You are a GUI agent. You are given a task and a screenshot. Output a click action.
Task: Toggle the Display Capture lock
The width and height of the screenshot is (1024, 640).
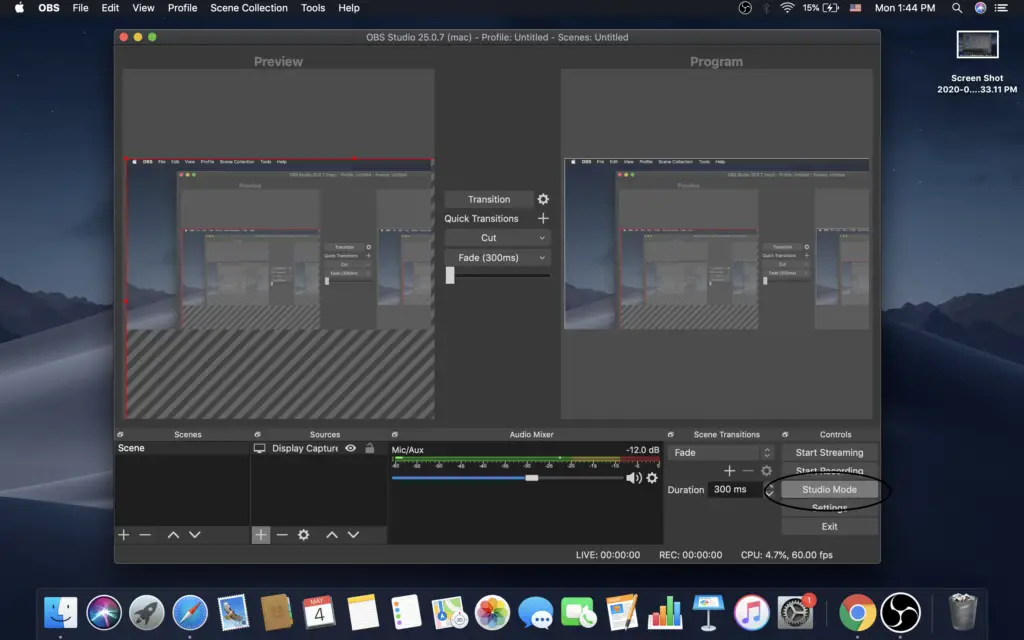click(x=370, y=448)
